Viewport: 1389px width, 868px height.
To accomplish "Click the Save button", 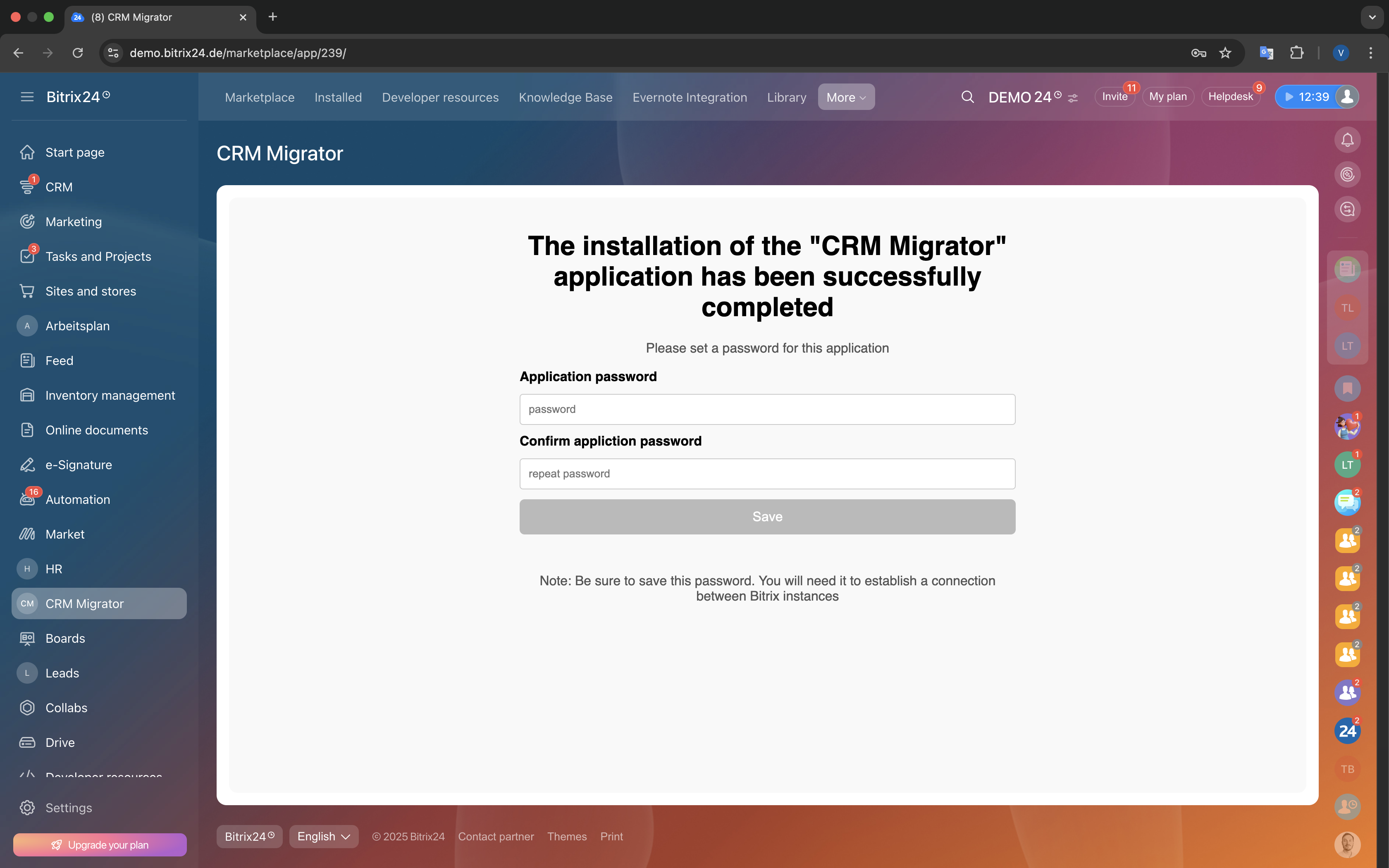I will (767, 517).
